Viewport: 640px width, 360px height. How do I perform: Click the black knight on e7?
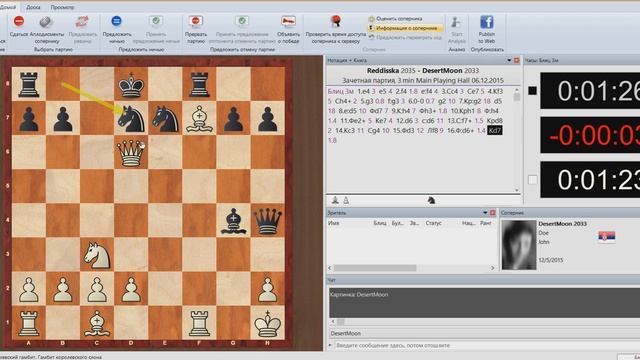pyautogui.click(x=165, y=119)
